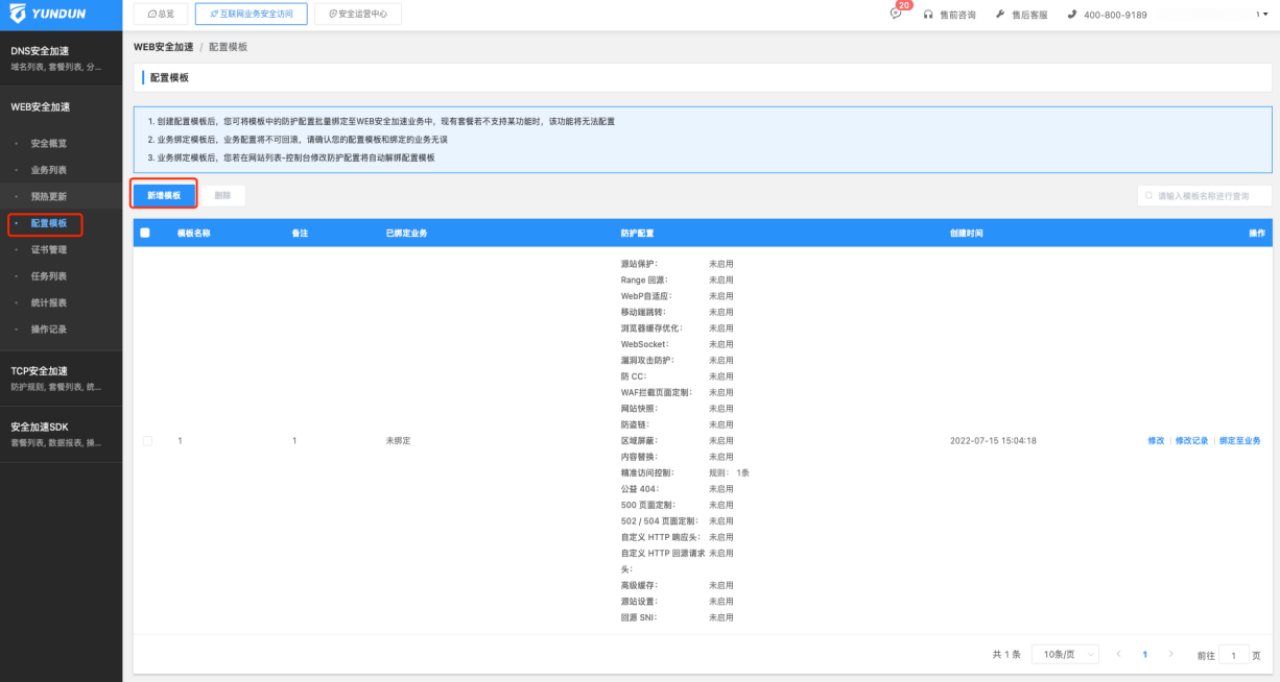Click the 回源 SNI config label
Image resolution: width=1280 pixels, height=682 pixels.
click(x=640, y=617)
